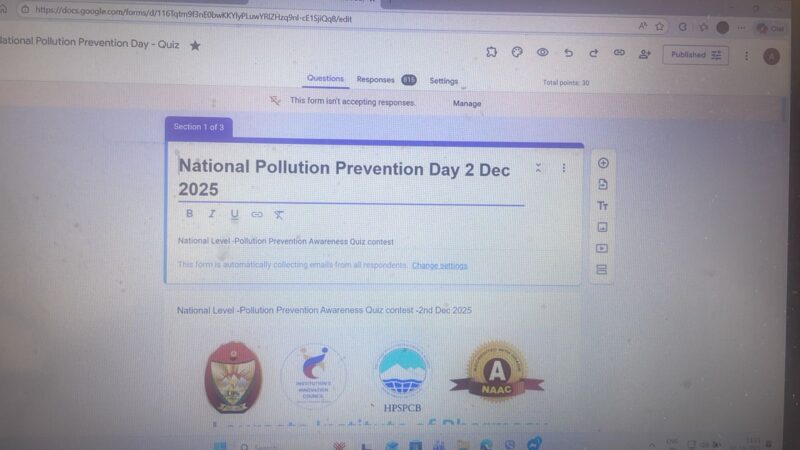800x450 pixels.
Task: Open the Customize theme palette
Action: coord(517,53)
